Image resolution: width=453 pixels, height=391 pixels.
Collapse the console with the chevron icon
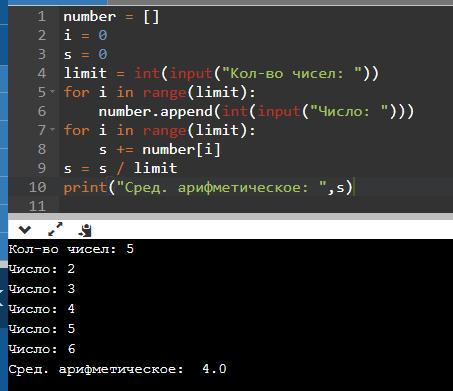(x=25, y=230)
